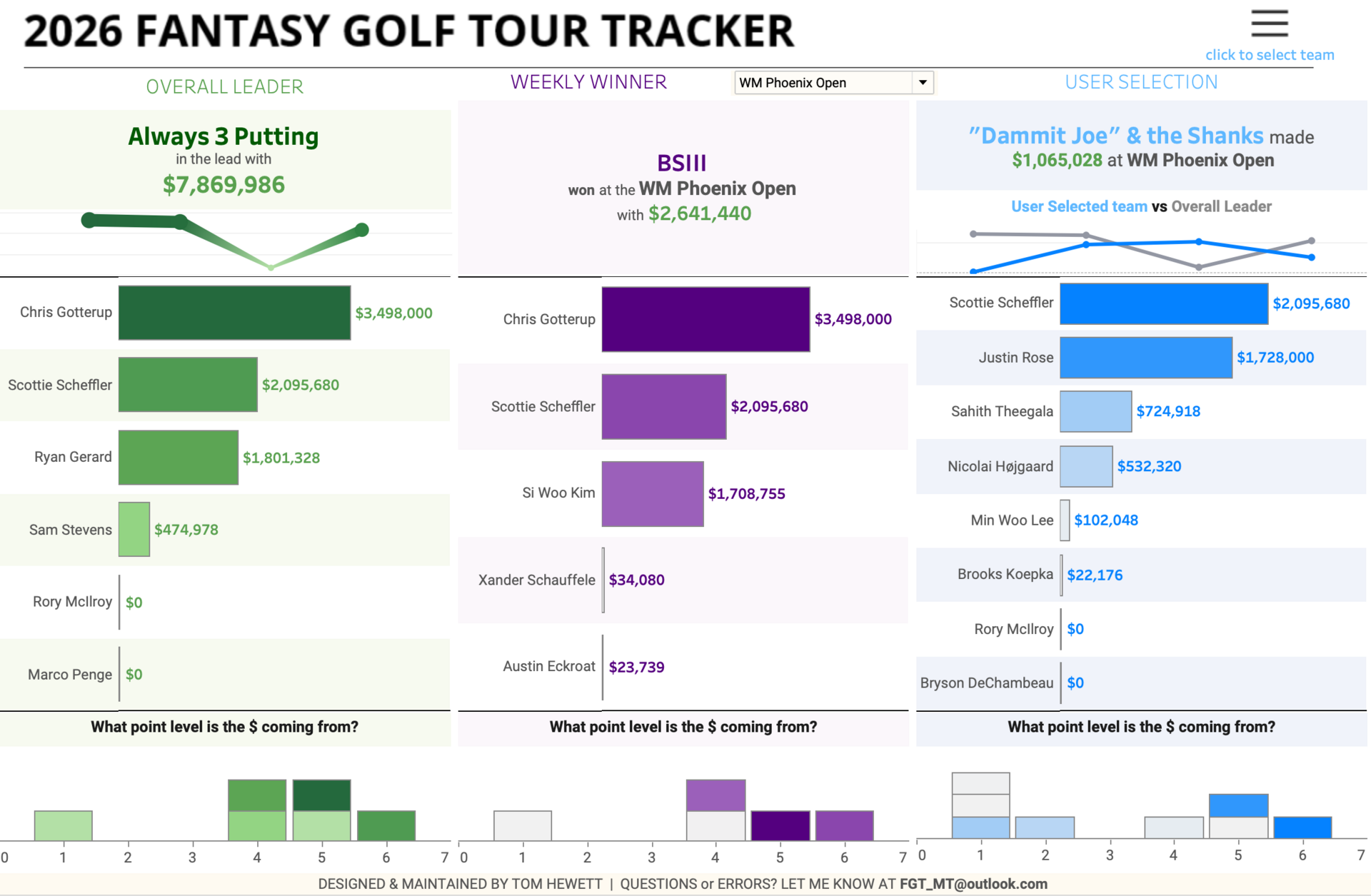Click the 'click to select team' link
1371x896 pixels.
[1269, 55]
